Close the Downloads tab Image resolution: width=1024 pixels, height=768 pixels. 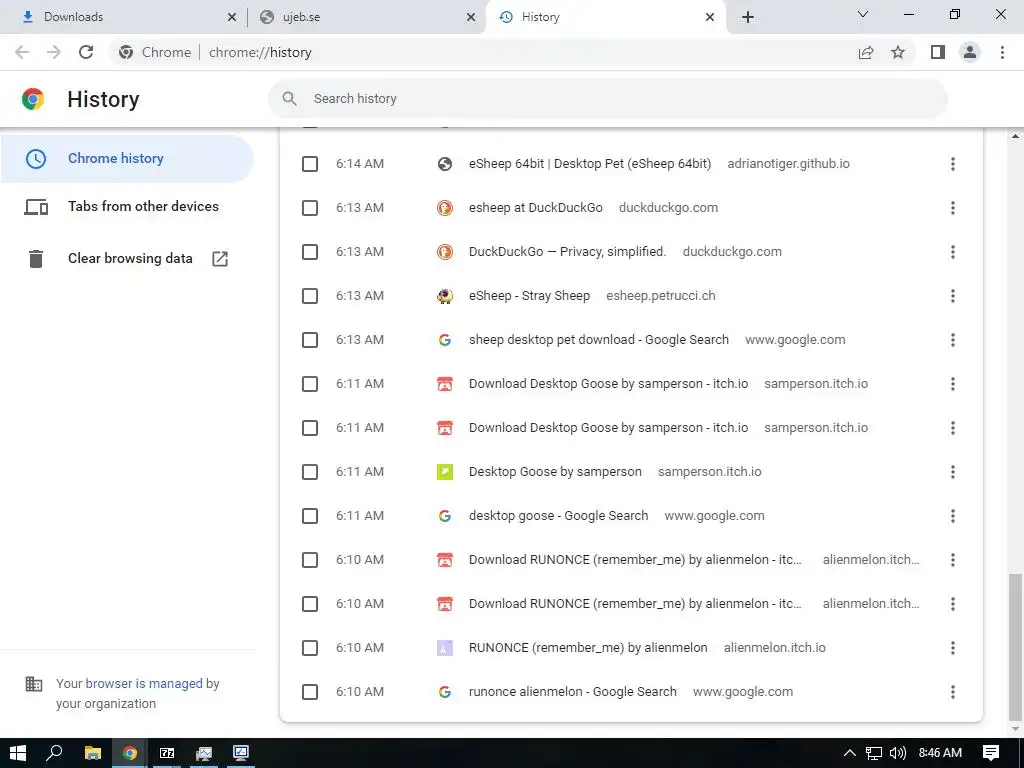coord(232,17)
